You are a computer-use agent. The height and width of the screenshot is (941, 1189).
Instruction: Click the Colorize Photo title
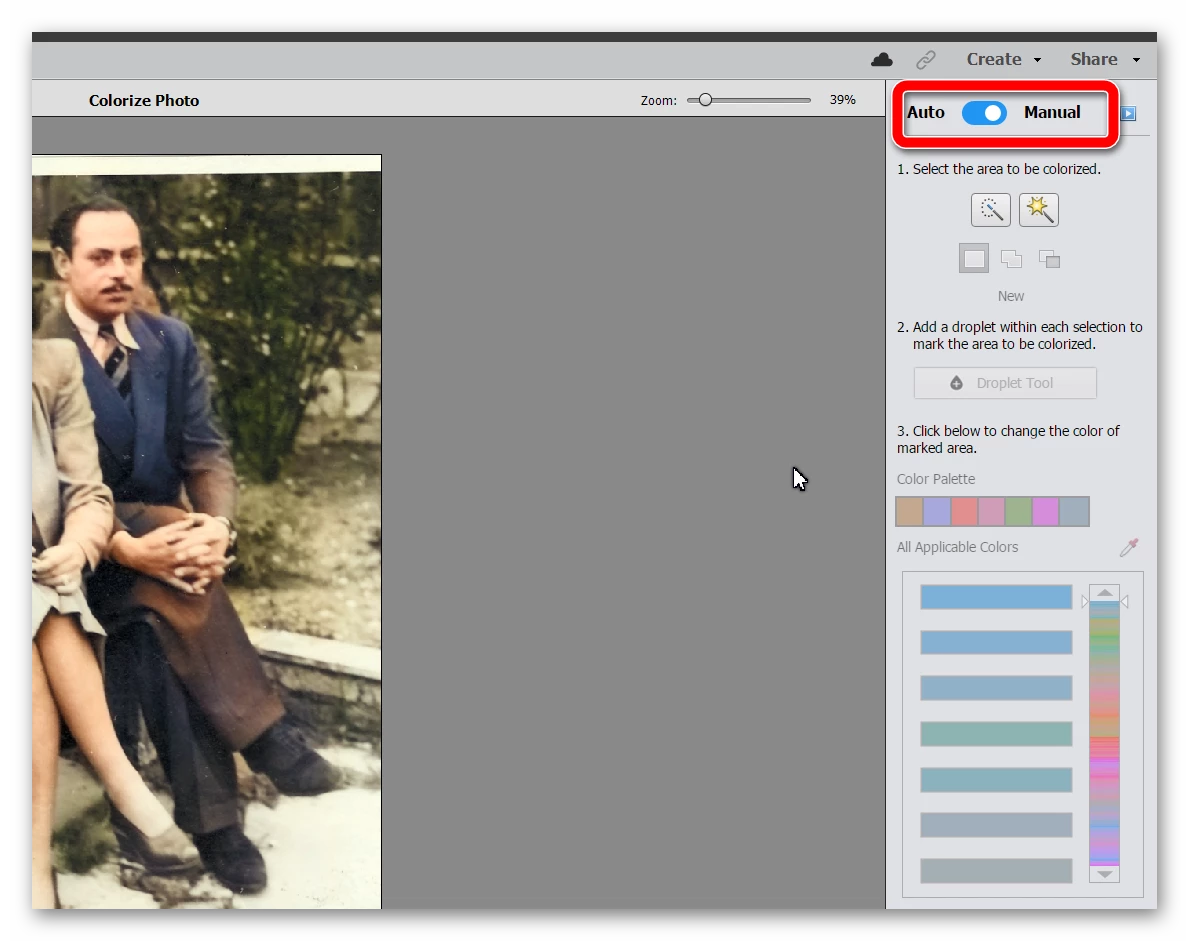144,101
